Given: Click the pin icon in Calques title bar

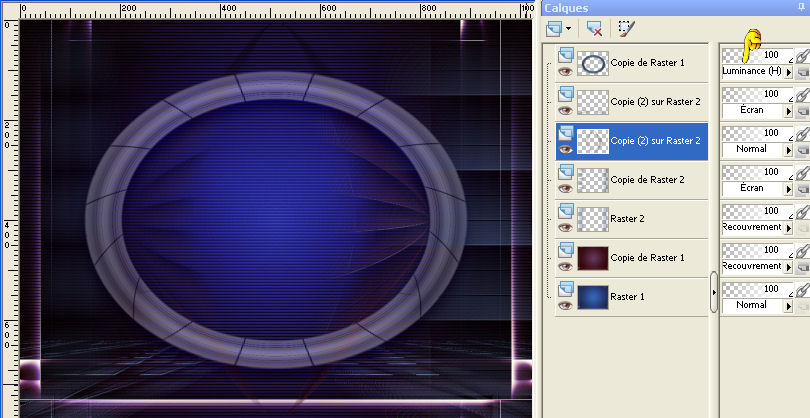Looking at the screenshot, I should [801, 7].
